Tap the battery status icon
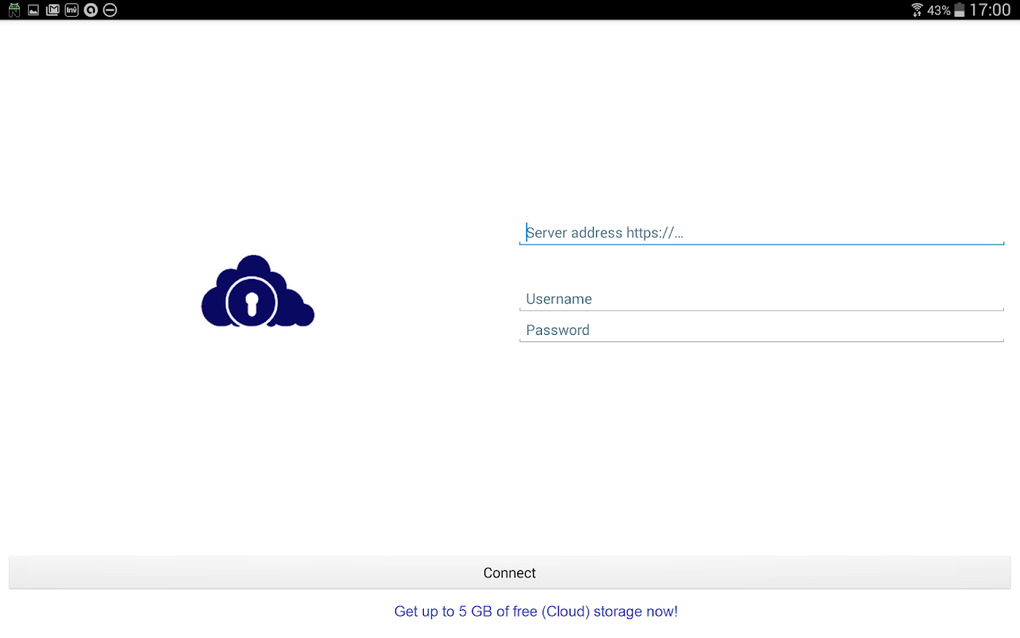The image size is (1020, 638). point(959,10)
